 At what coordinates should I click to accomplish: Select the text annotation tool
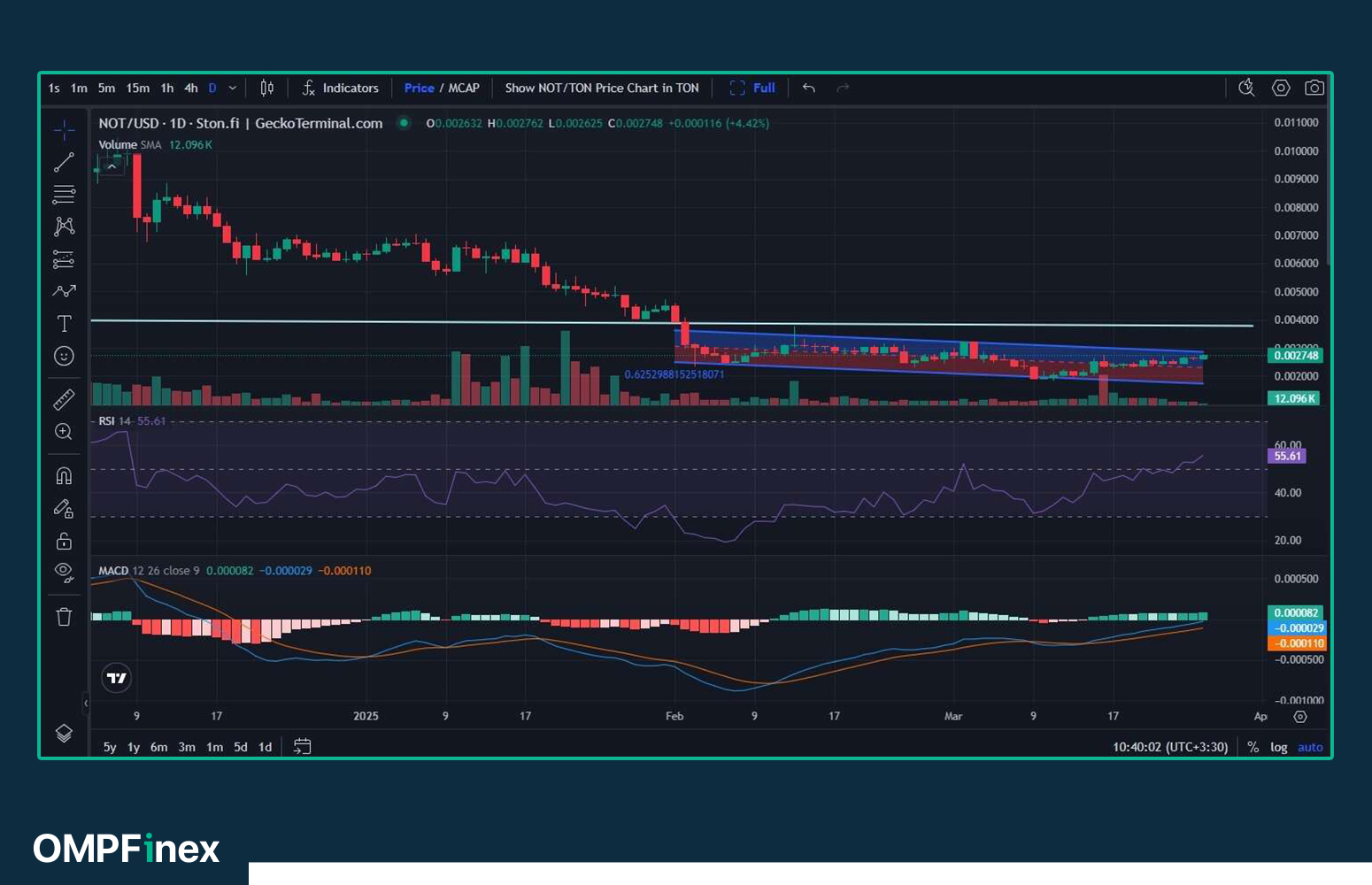[x=64, y=324]
